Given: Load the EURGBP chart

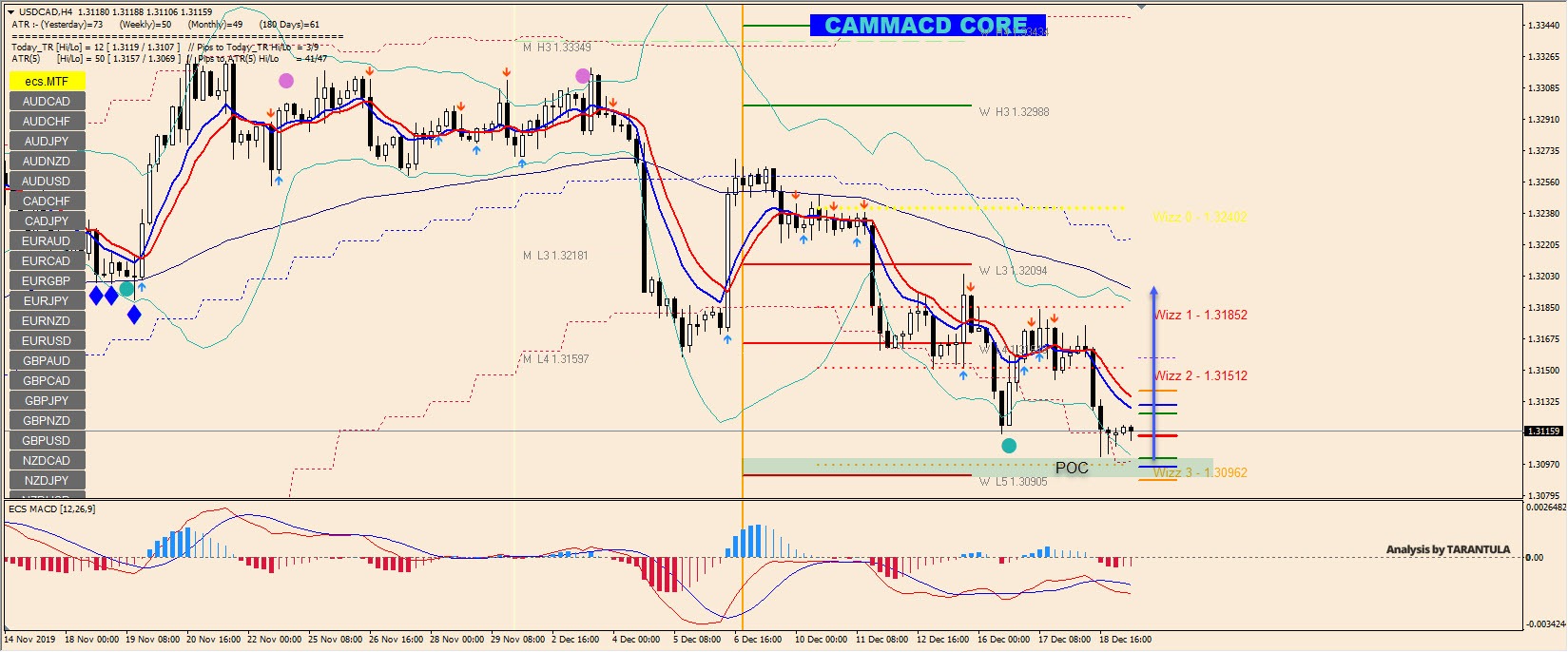Looking at the screenshot, I should click(x=47, y=280).
